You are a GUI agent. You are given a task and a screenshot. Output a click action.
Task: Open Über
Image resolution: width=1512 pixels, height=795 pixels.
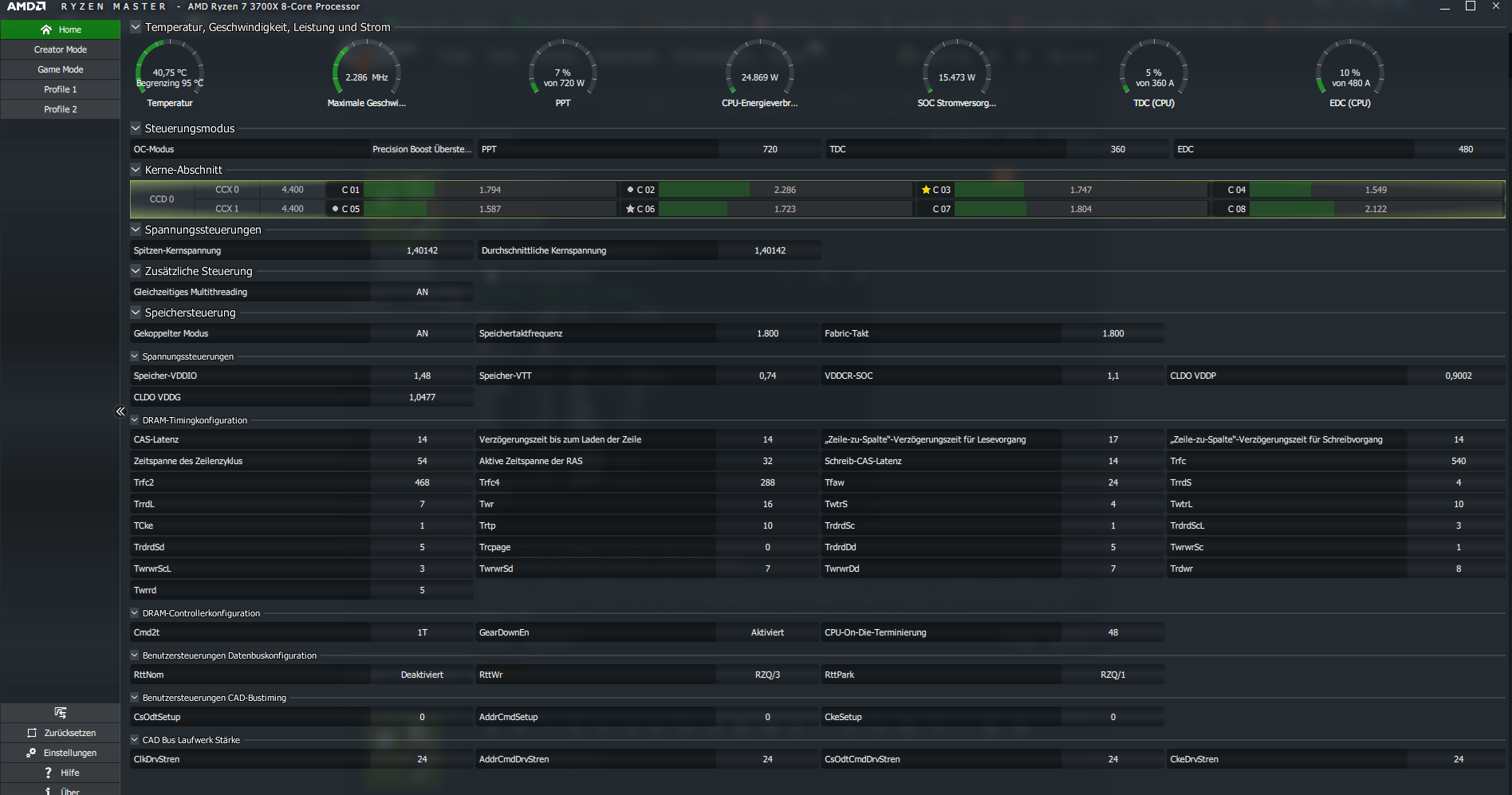[x=61, y=790]
